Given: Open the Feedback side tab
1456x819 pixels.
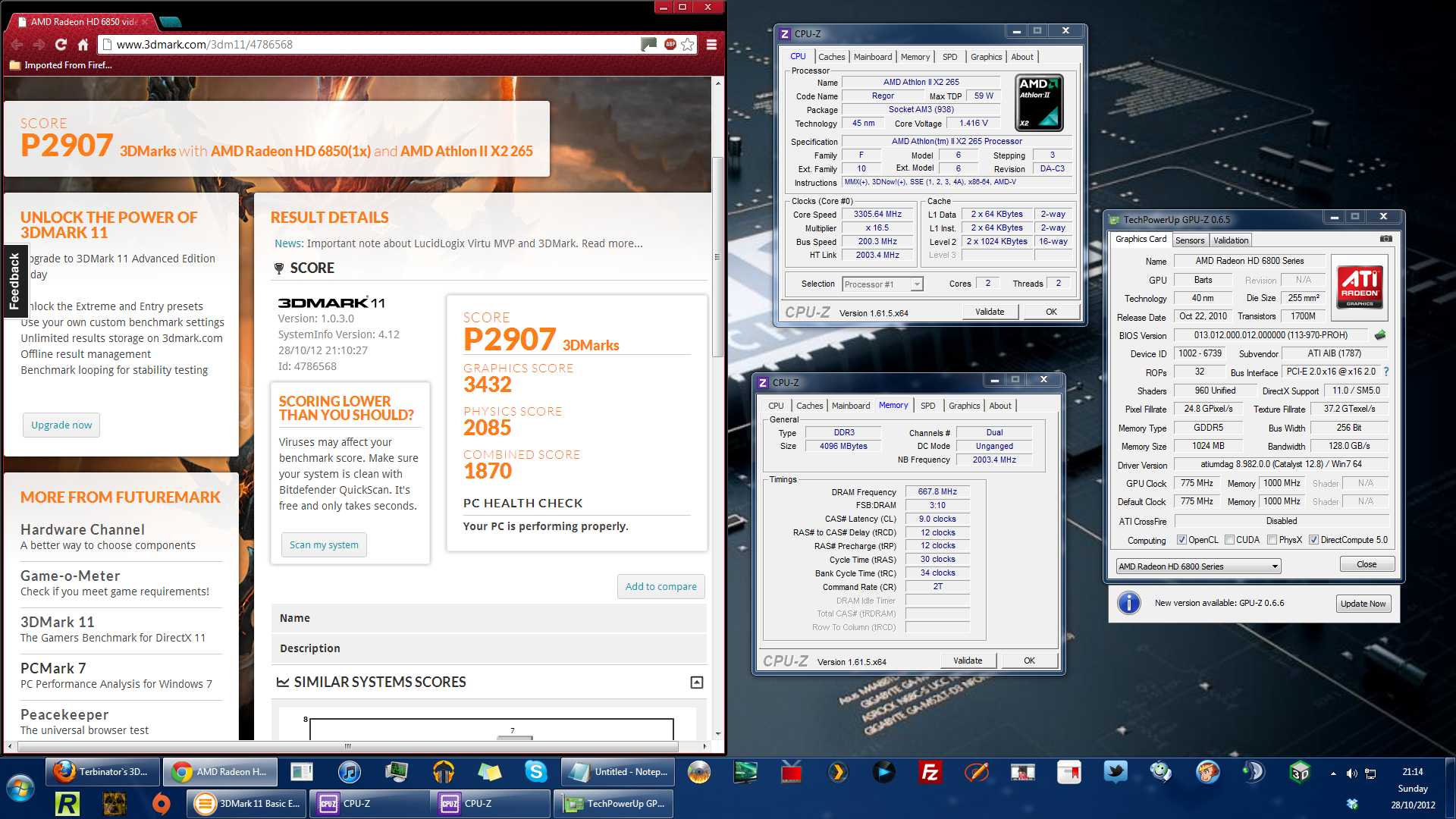Looking at the screenshot, I should click(x=14, y=281).
